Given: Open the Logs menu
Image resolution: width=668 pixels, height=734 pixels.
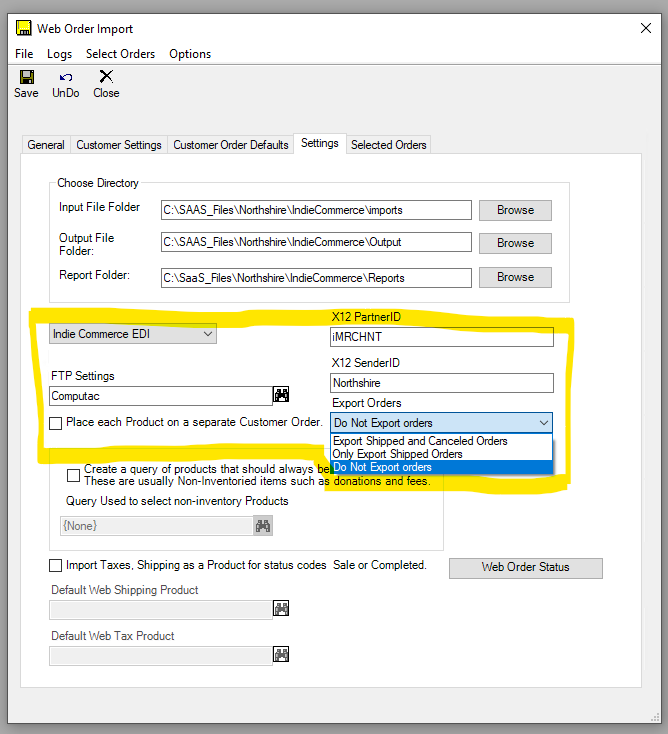Looking at the screenshot, I should [59, 54].
